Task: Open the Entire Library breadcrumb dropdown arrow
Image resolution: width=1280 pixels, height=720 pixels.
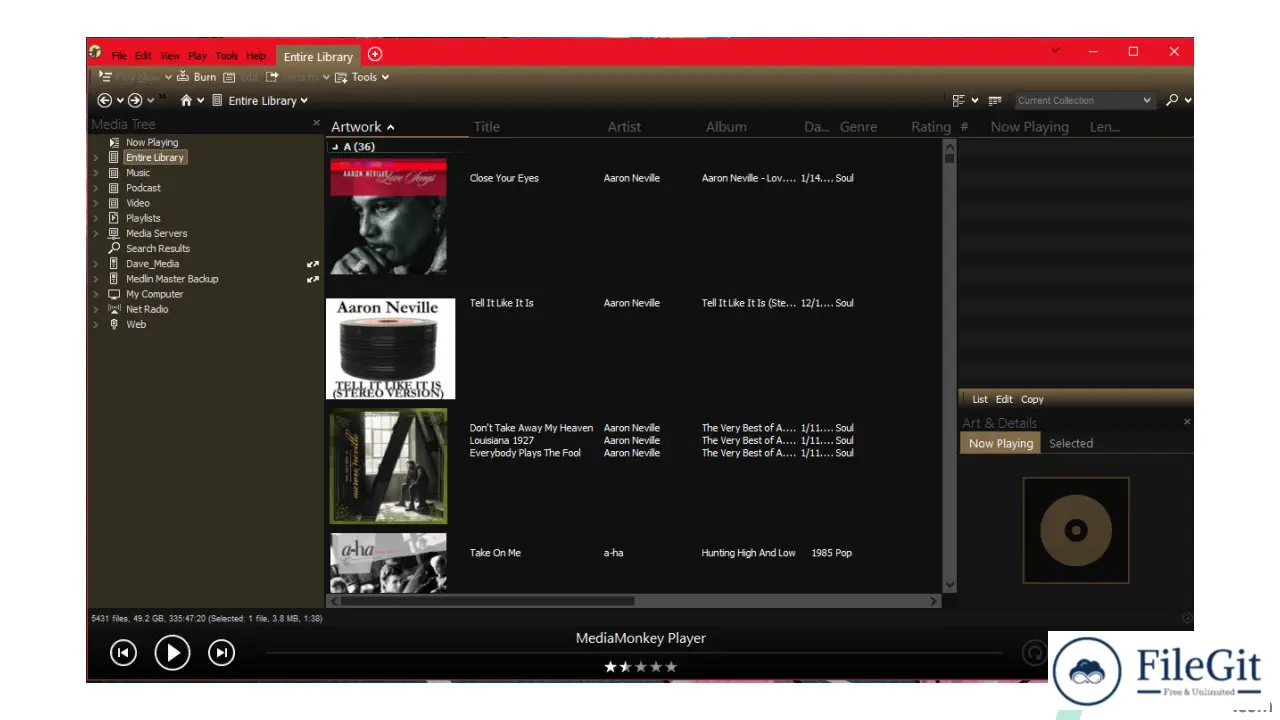Action: click(304, 100)
